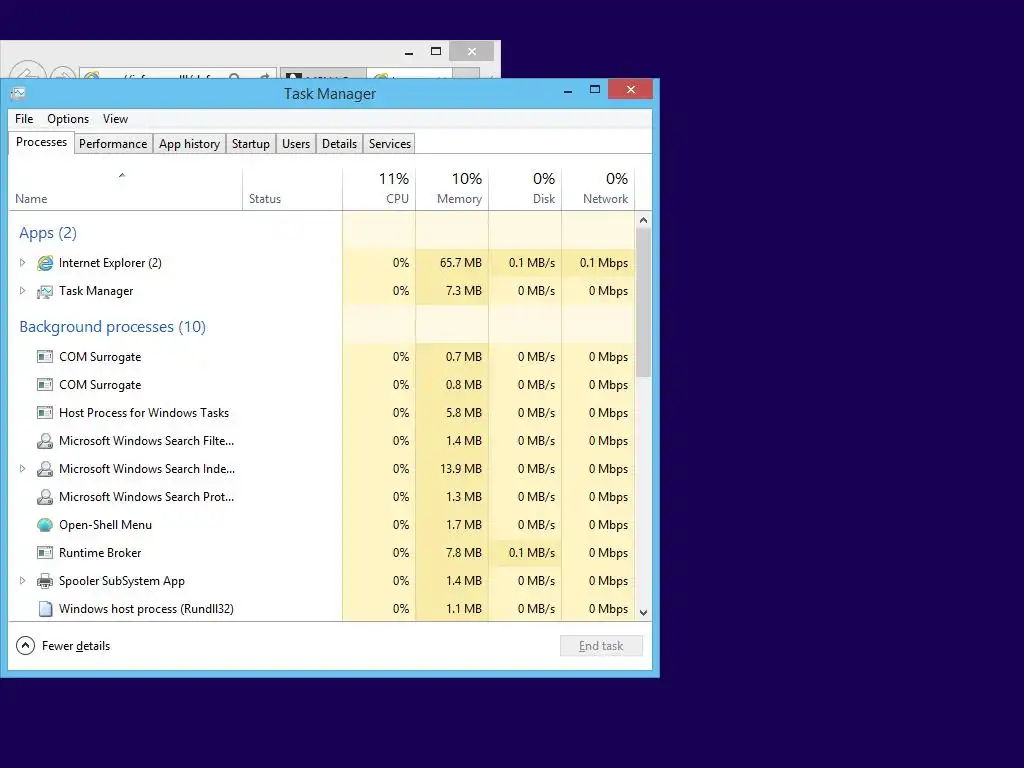Select the Runtime Broker process name
Screen dimensions: 1024x768
pos(100,553)
